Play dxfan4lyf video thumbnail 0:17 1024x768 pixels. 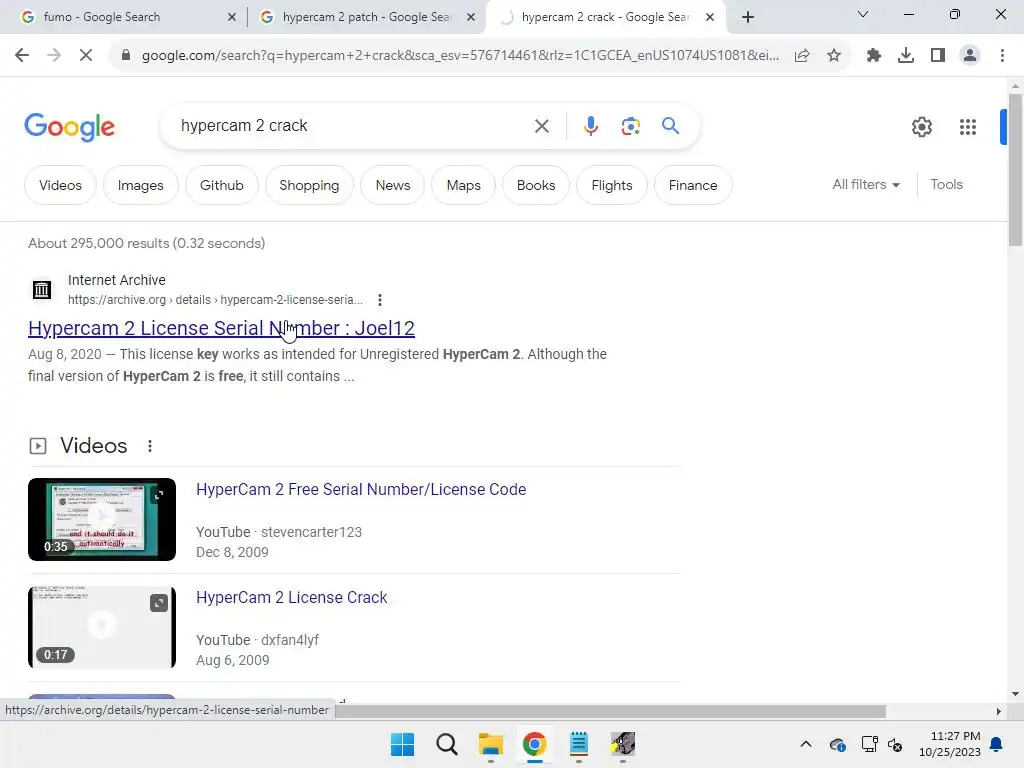[x=102, y=628]
